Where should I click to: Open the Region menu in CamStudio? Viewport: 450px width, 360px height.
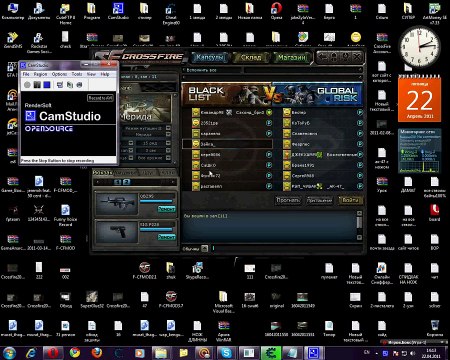click(x=40, y=74)
